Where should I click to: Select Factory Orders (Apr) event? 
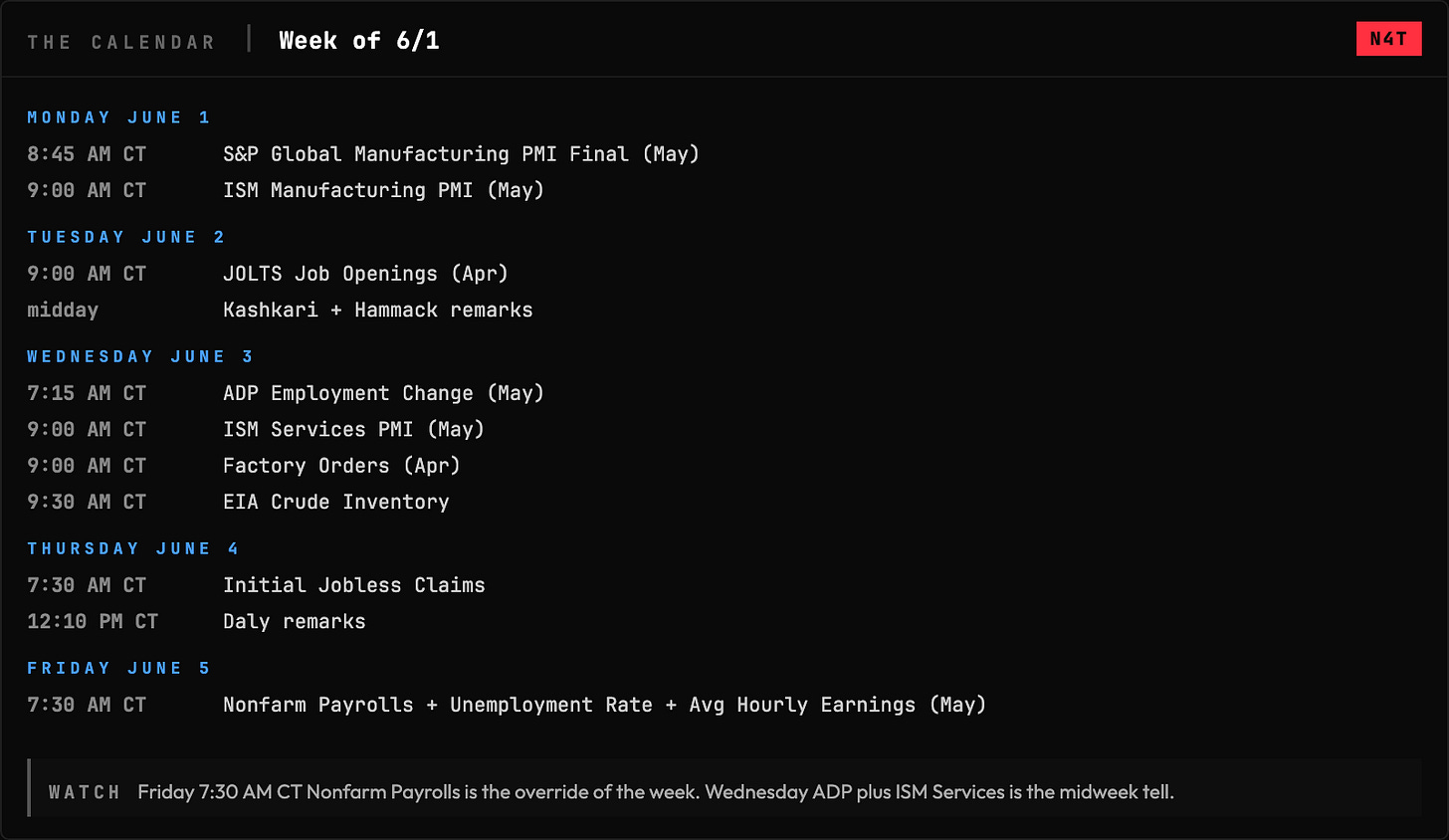pos(341,466)
